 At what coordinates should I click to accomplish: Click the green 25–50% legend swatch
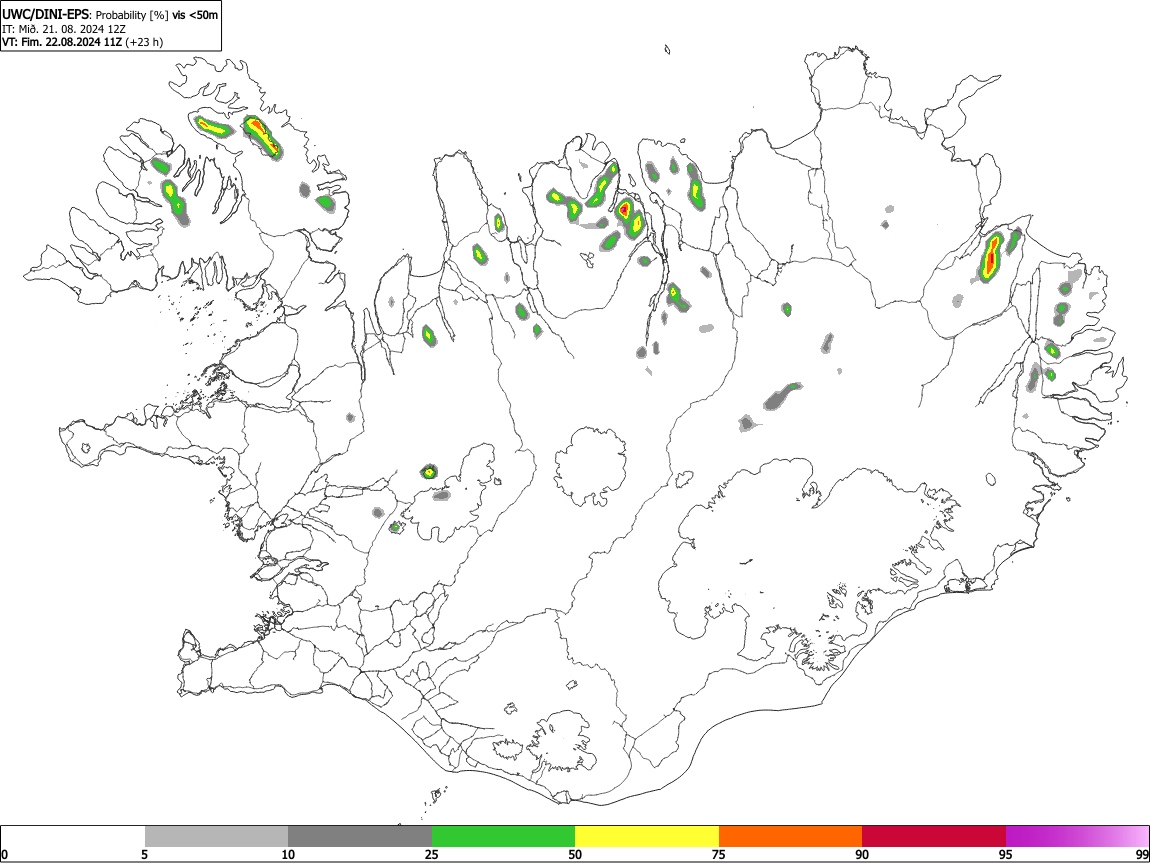(503, 837)
